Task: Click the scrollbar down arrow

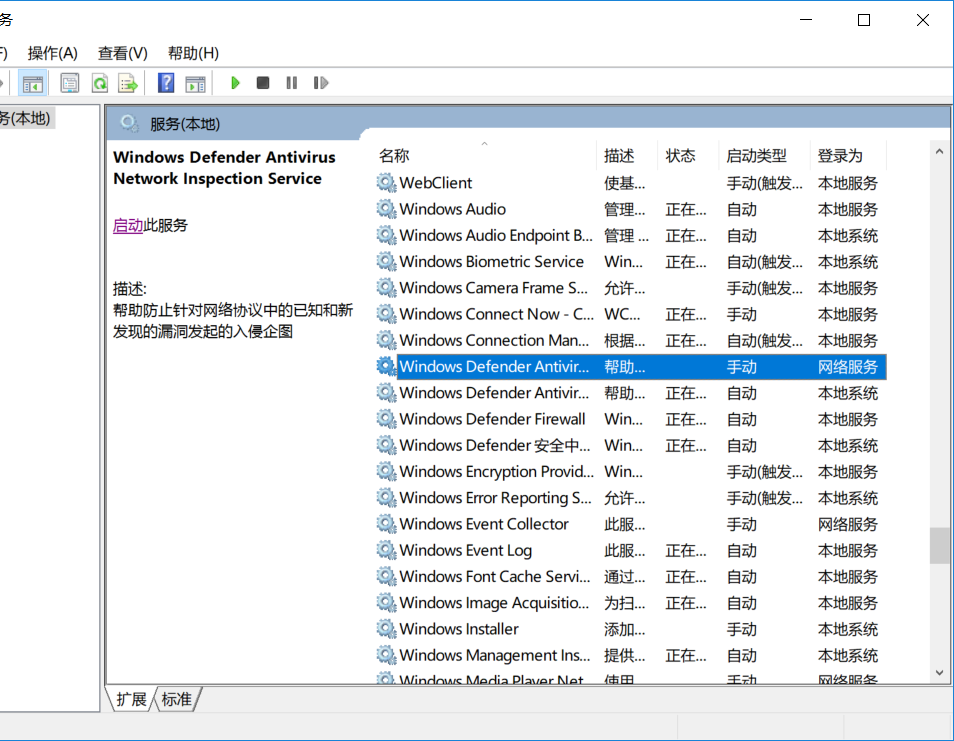Action: click(939, 672)
